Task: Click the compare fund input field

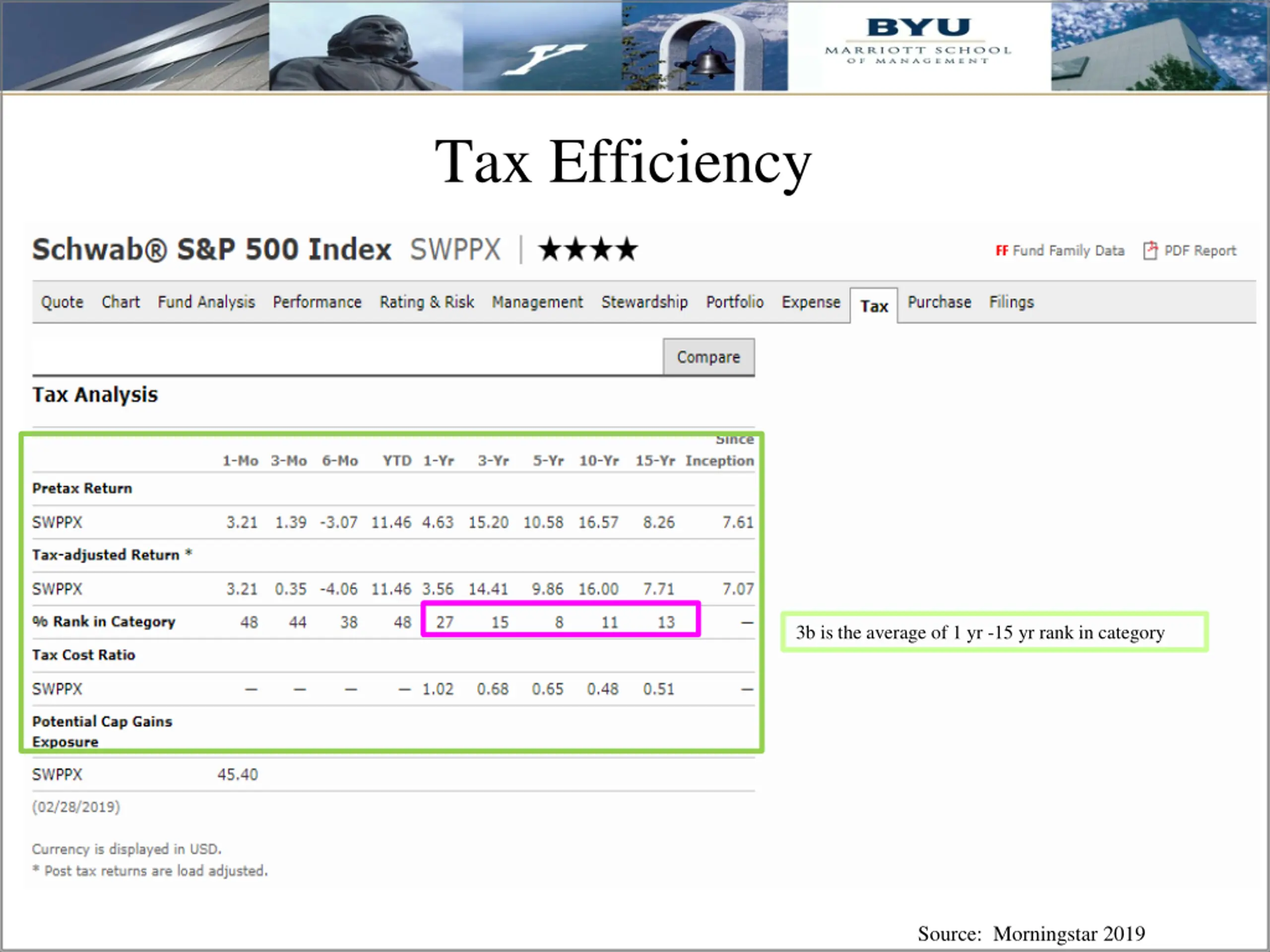Action: tap(347, 357)
